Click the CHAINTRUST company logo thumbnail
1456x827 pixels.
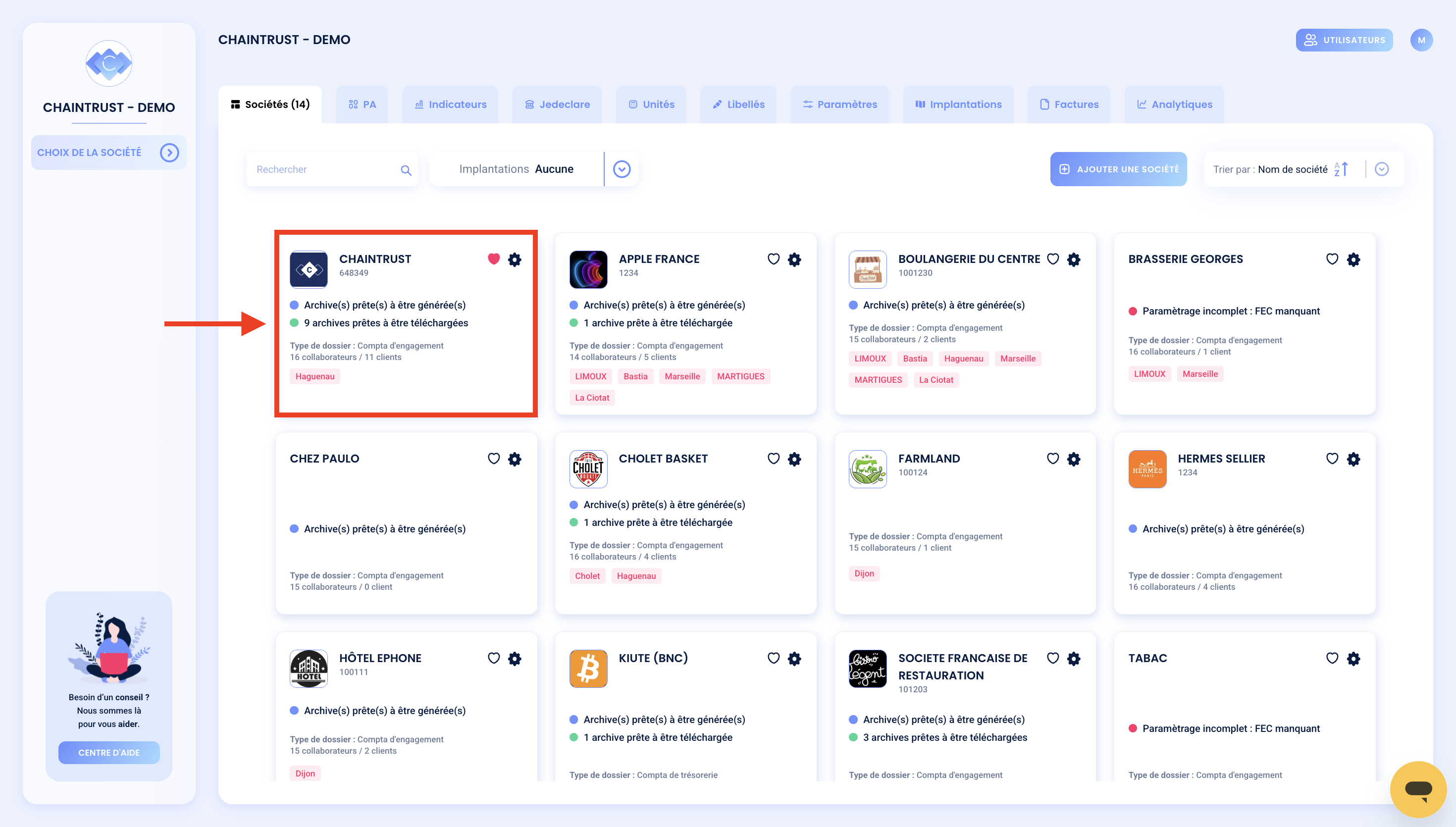(309, 269)
